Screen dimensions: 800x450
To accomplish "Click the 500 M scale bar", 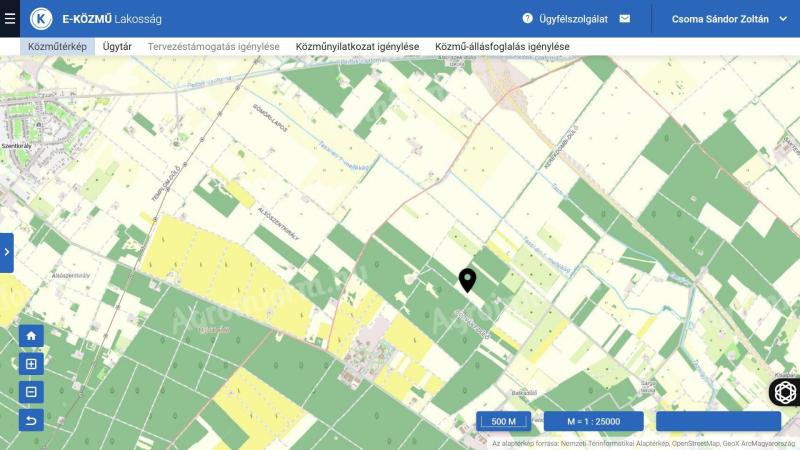I will pyautogui.click(x=504, y=421).
